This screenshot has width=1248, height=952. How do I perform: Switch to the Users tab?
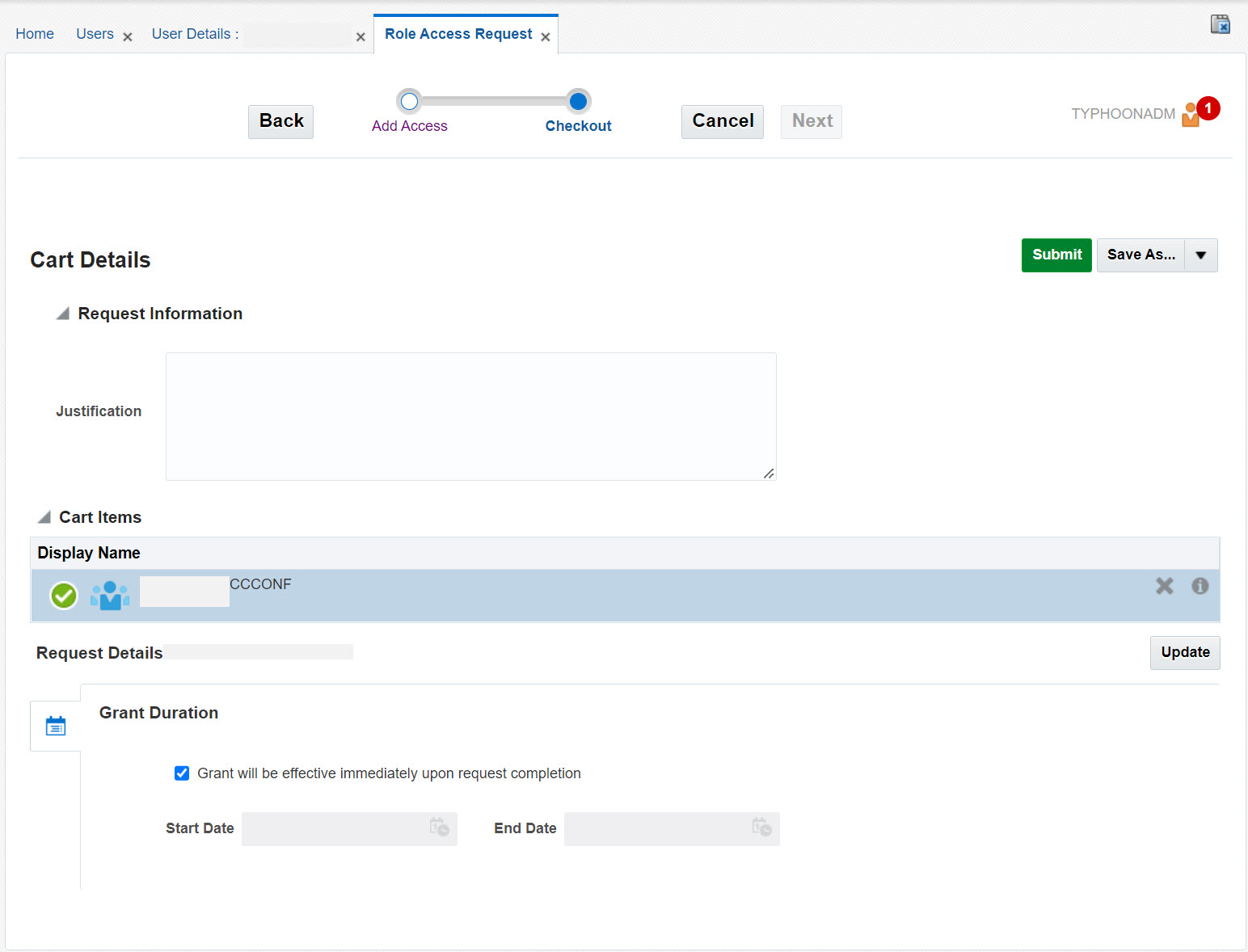point(95,34)
